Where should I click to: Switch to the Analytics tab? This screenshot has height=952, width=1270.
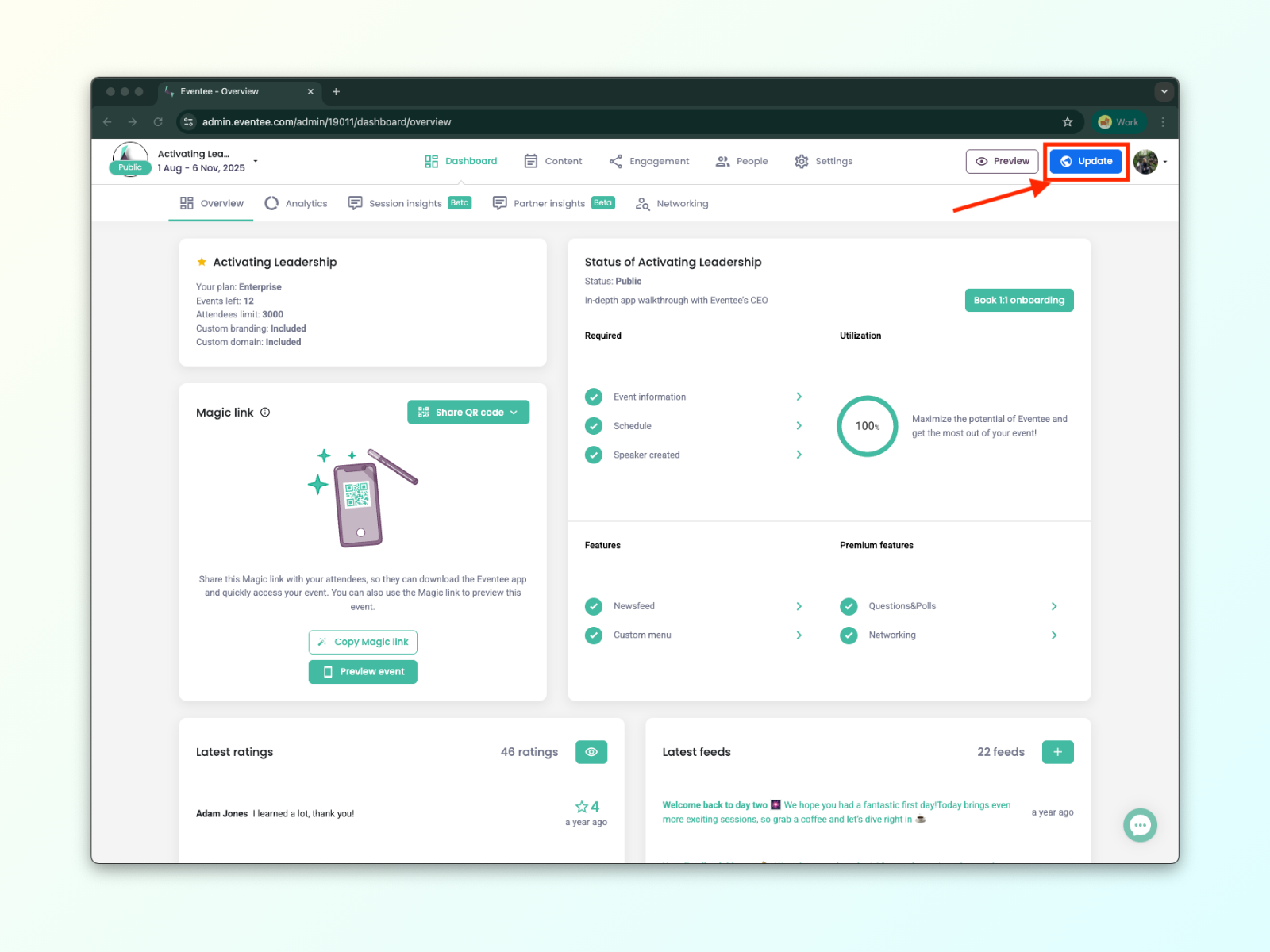295,203
